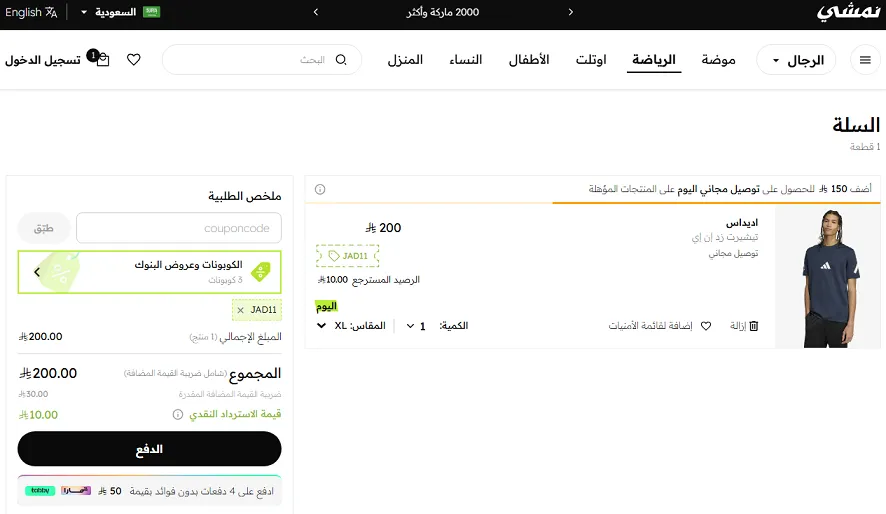The width and height of the screenshot is (886, 514).
Task: Show previous promo banner with left arrow
Action: pyautogui.click(x=316, y=12)
